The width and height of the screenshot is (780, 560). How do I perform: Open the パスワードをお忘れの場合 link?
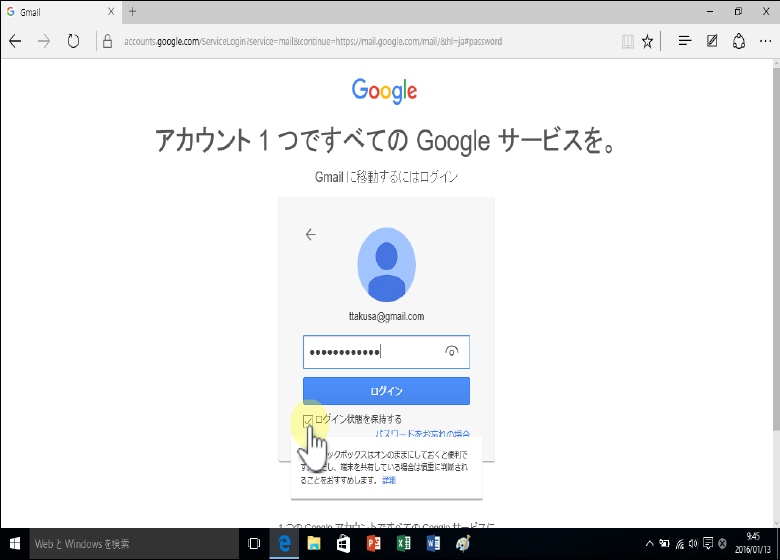click(x=422, y=434)
